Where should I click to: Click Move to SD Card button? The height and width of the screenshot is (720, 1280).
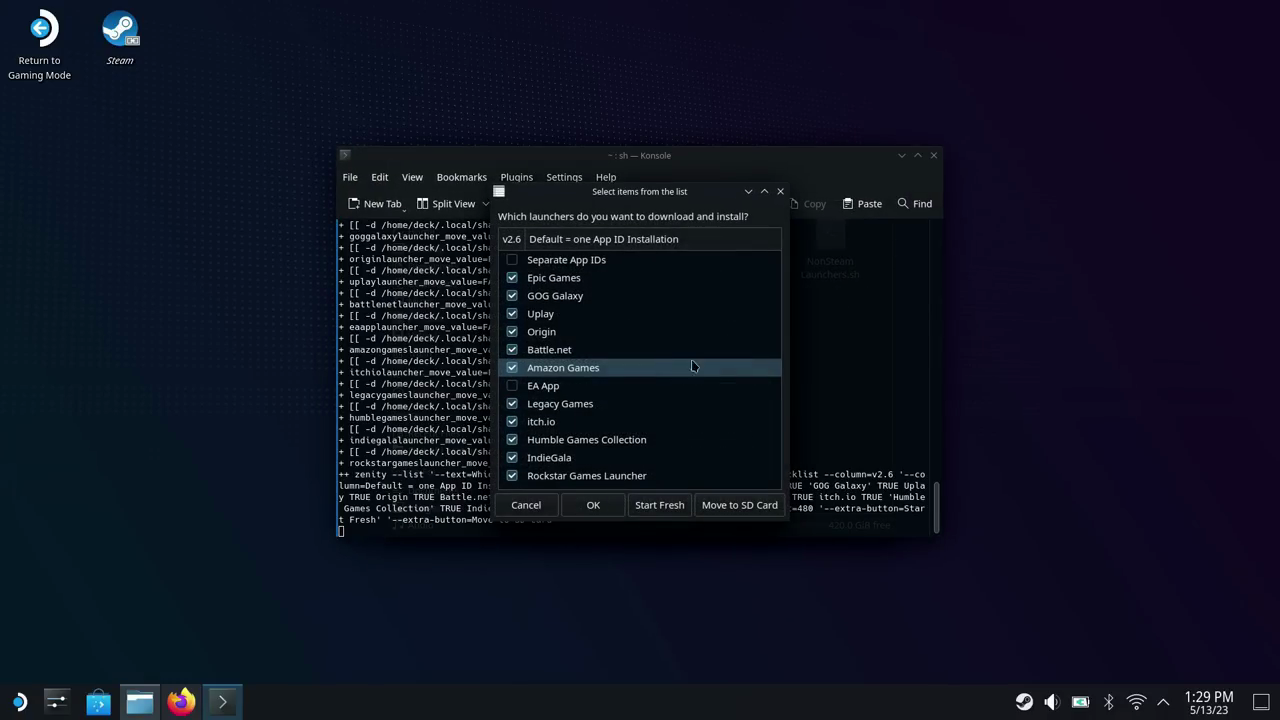pos(740,505)
